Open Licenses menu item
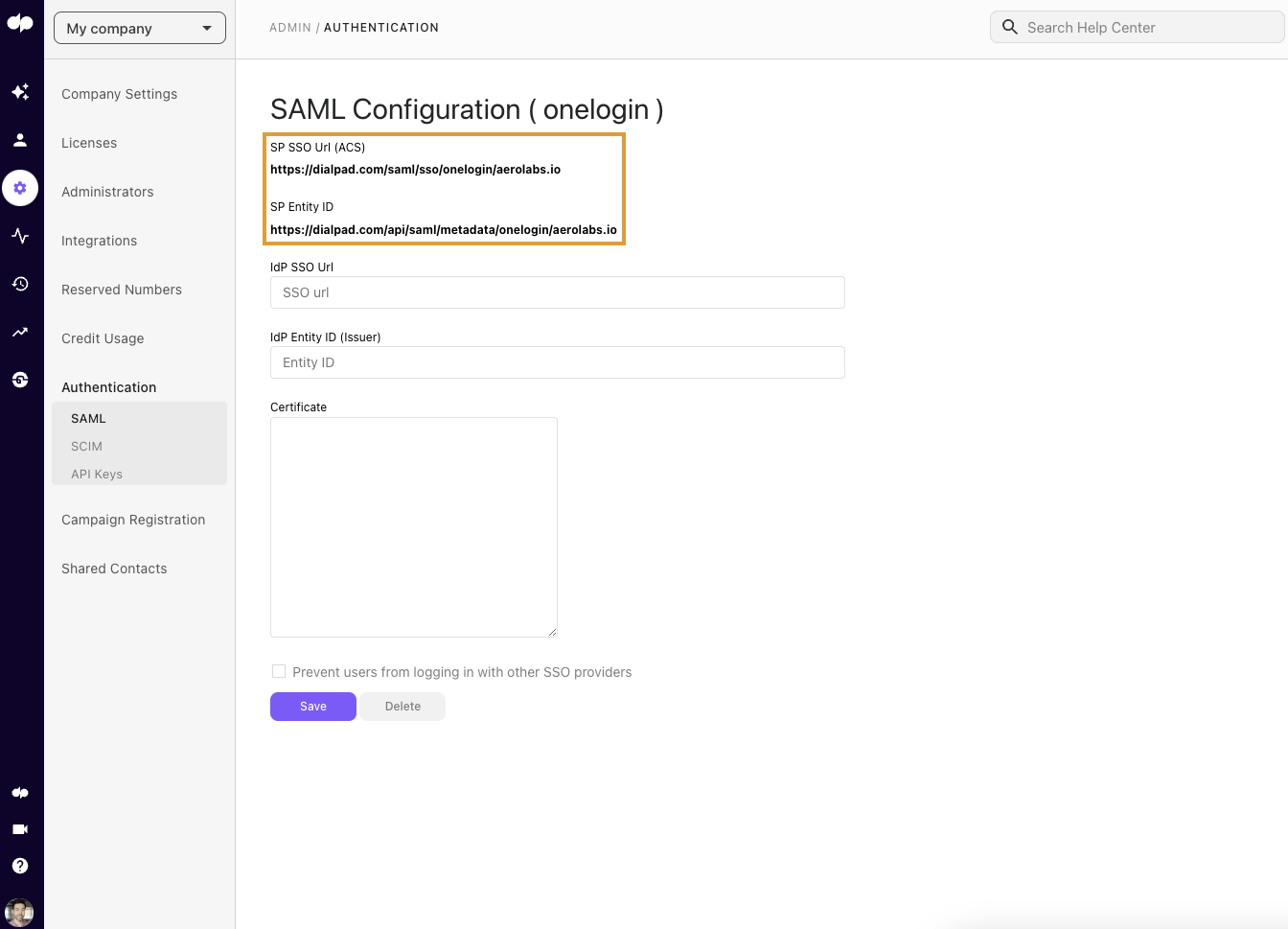 coord(89,143)
